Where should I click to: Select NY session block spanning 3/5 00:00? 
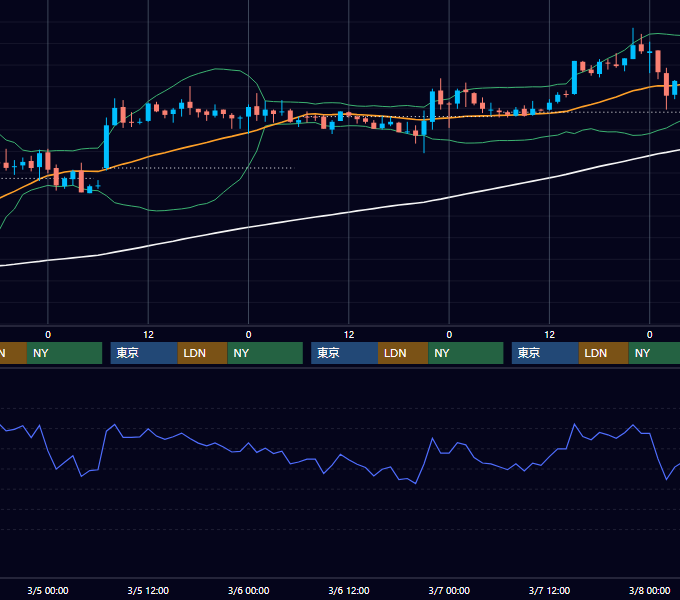tap(64, 353)
